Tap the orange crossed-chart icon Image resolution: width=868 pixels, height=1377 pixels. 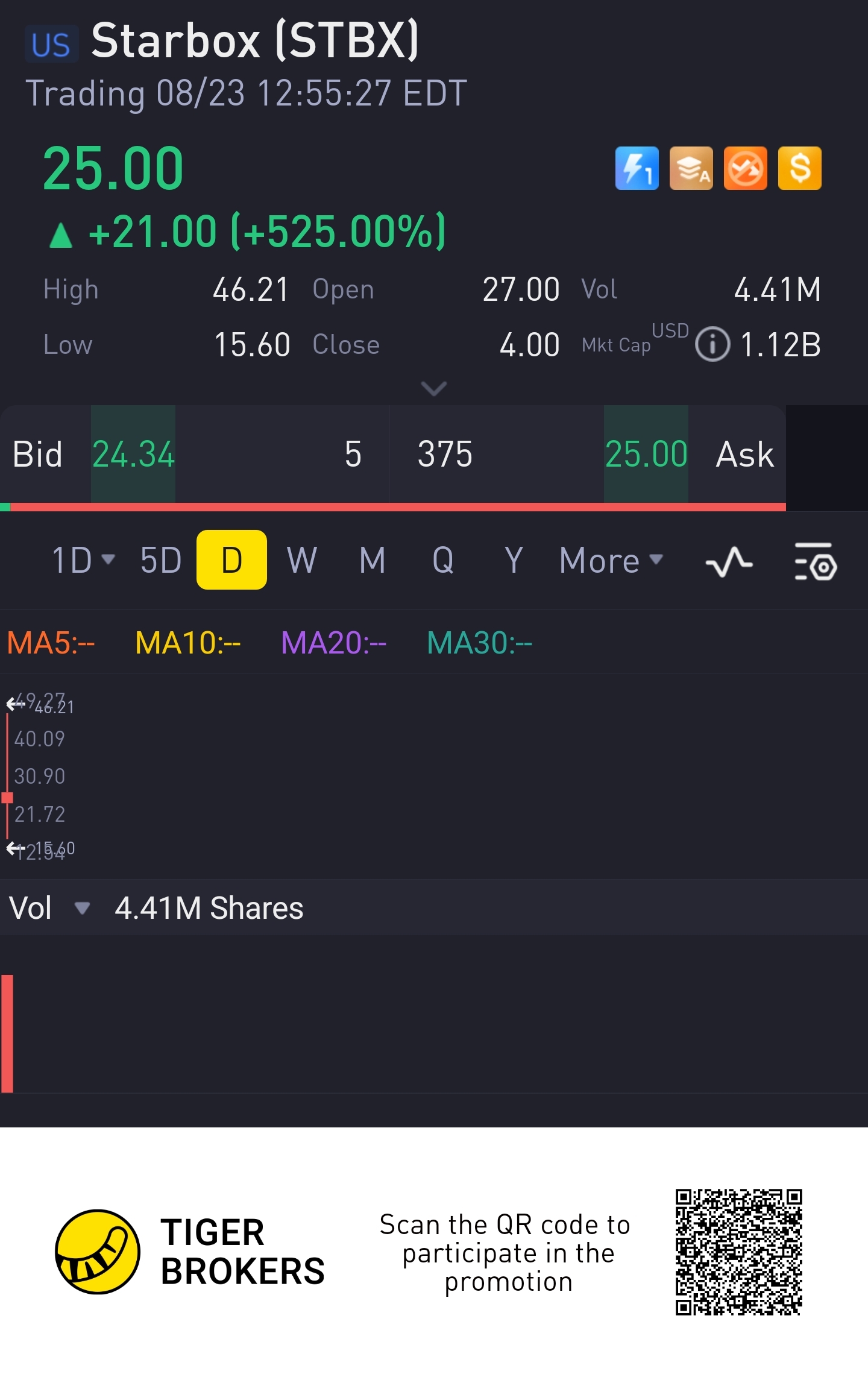click(745, 168)
